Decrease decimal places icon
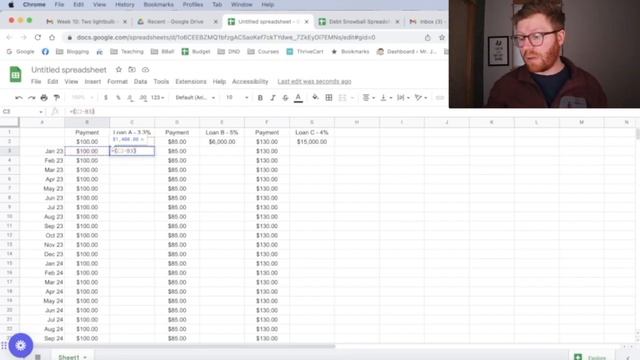Viewport: 640px width, 360px height. click(130, 98)
